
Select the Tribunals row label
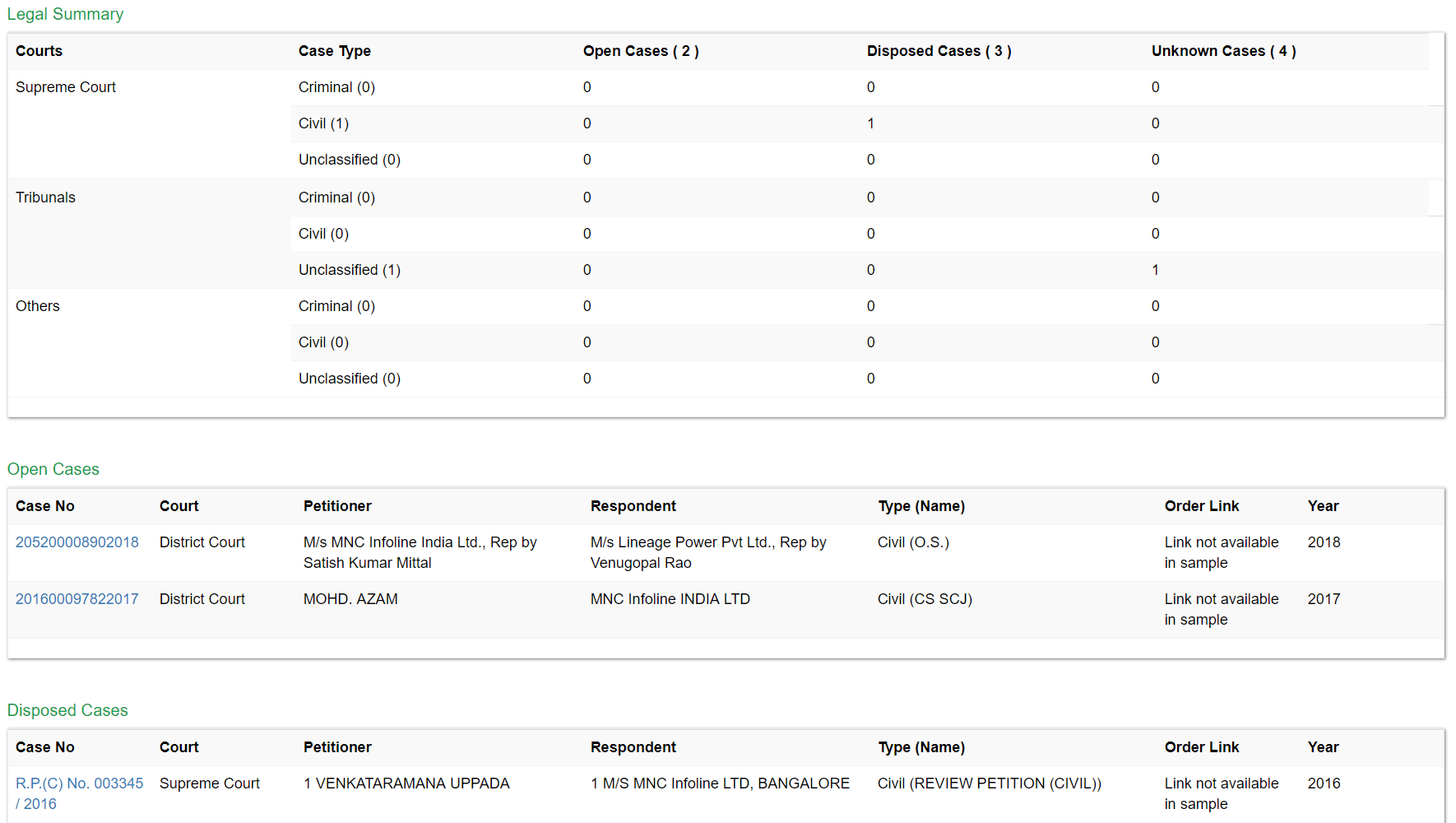(x=45, y=198)
